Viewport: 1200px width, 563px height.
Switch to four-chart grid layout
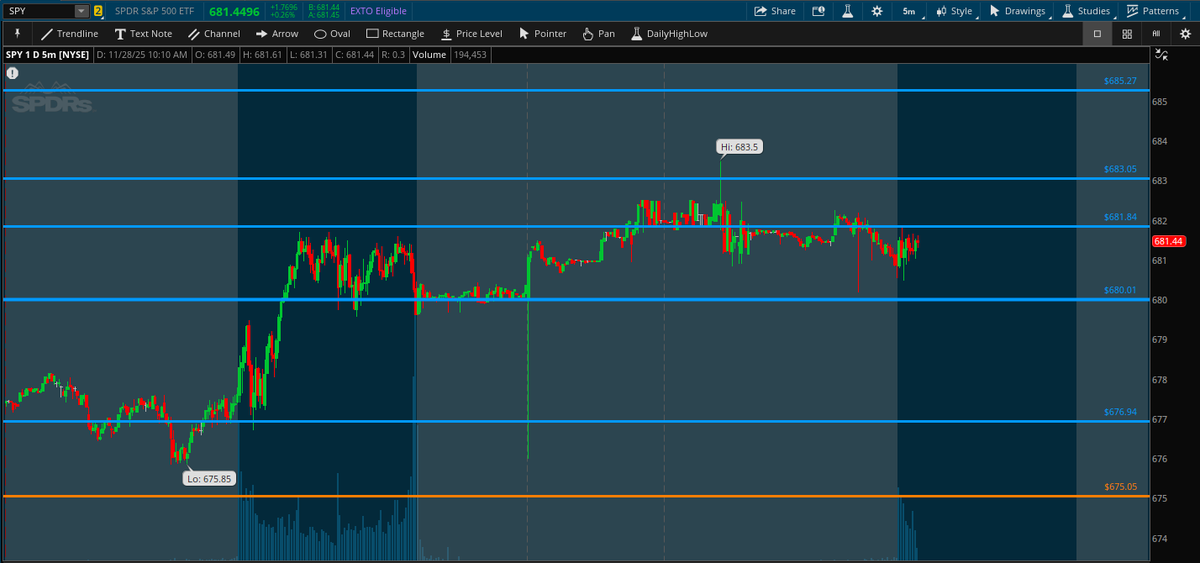(x=1127, y=33)
